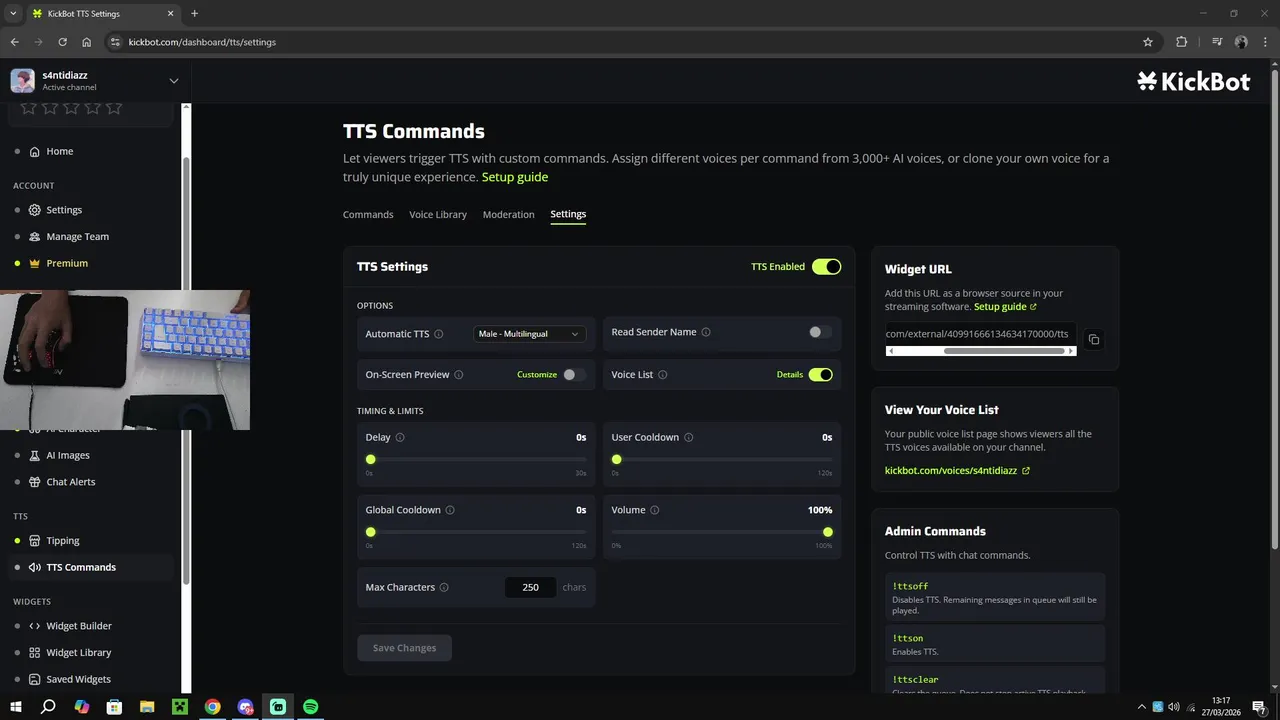
Task: Click the Saved Widgets icon
Action: (35, 679)
